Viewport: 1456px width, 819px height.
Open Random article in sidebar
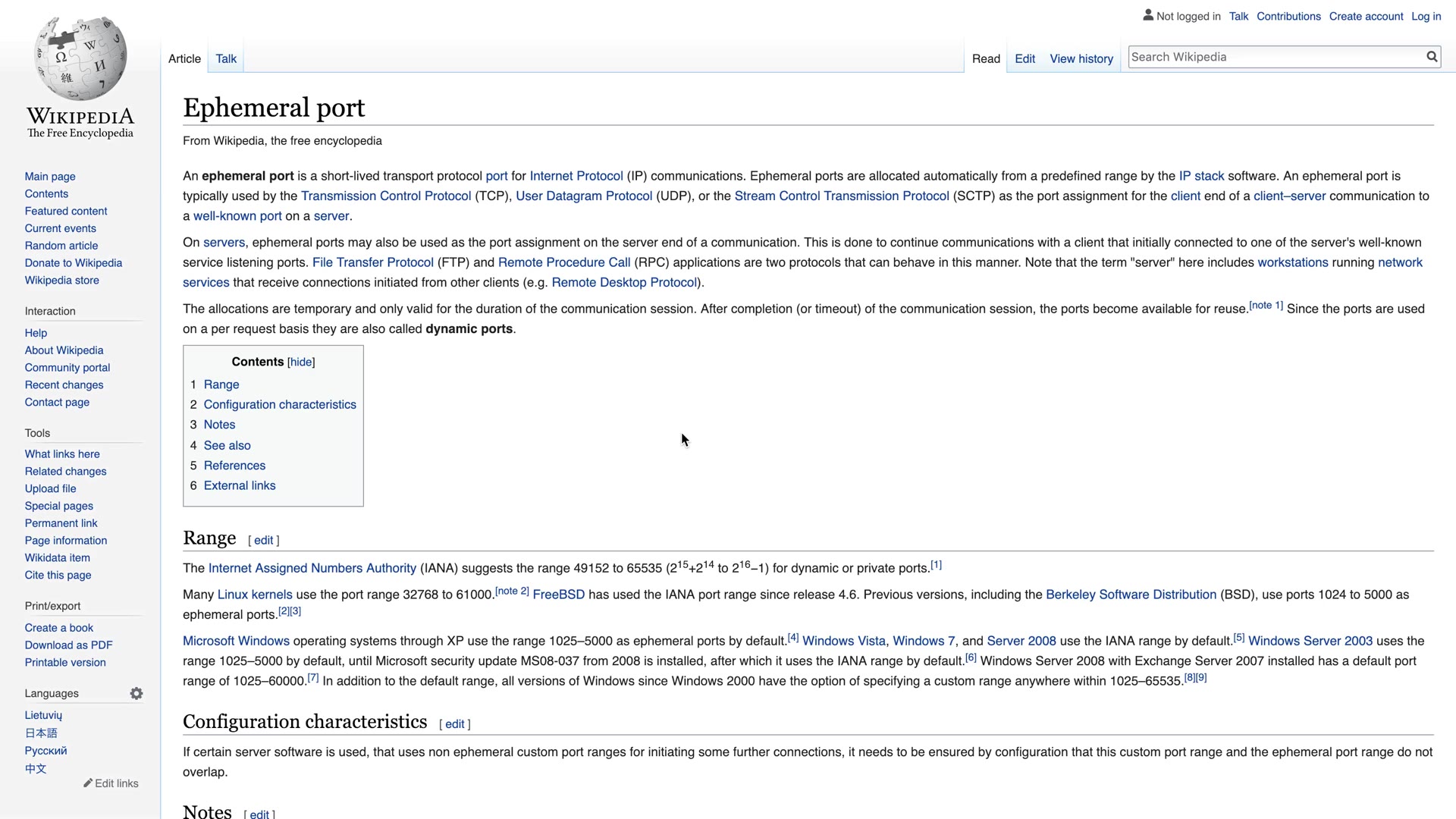point(61,246)
